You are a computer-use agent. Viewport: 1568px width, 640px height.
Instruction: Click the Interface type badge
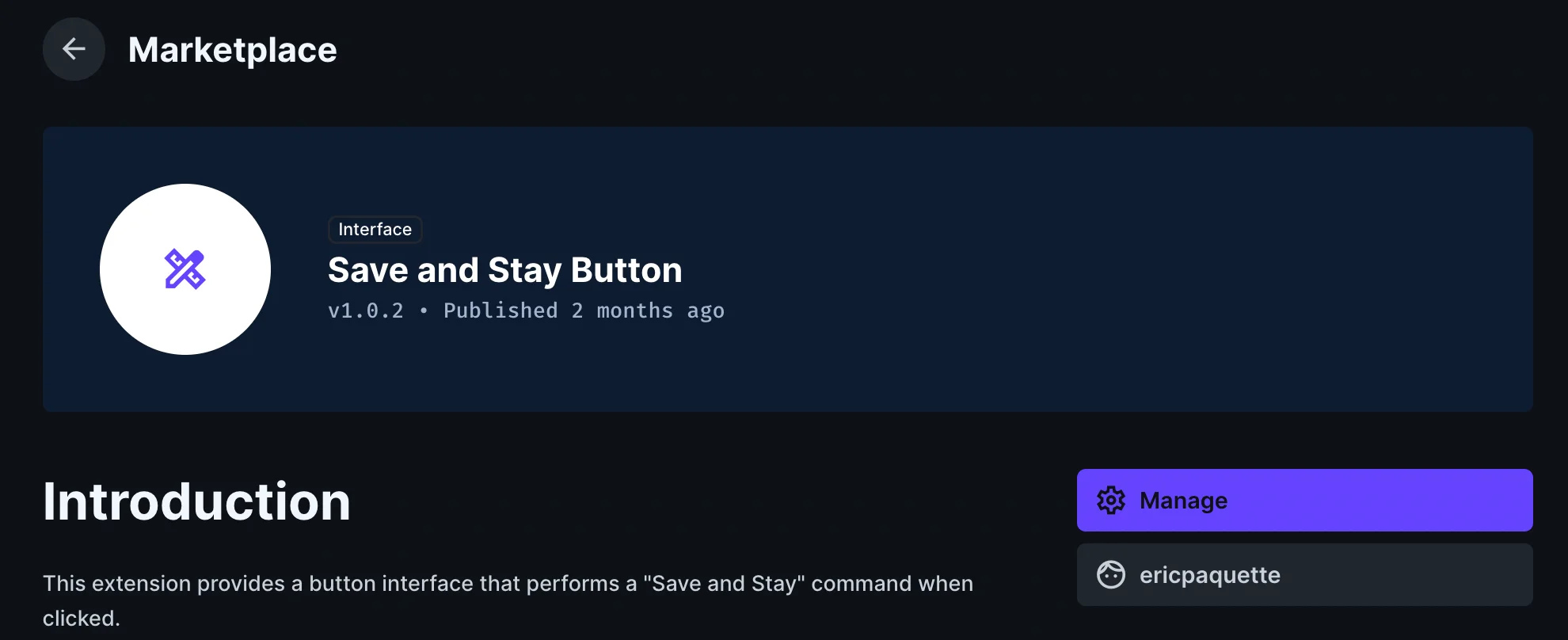[375, 230]
